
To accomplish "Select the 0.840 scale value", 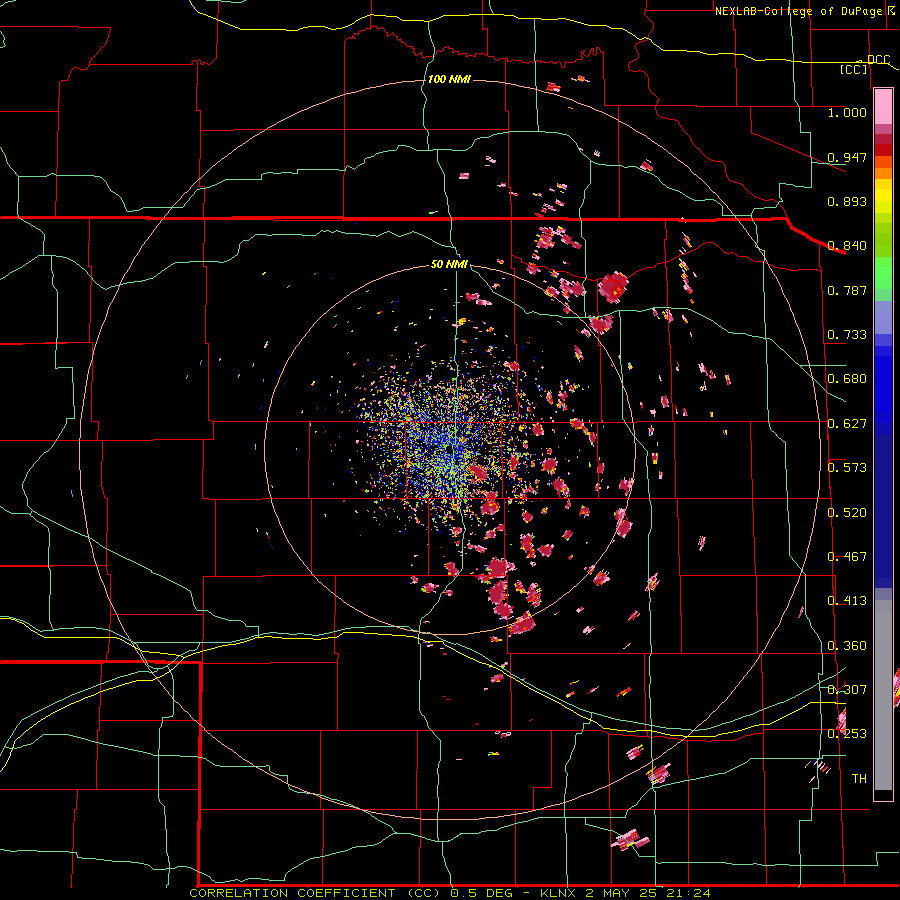I will pyautogui.click(x=847, y=246).
